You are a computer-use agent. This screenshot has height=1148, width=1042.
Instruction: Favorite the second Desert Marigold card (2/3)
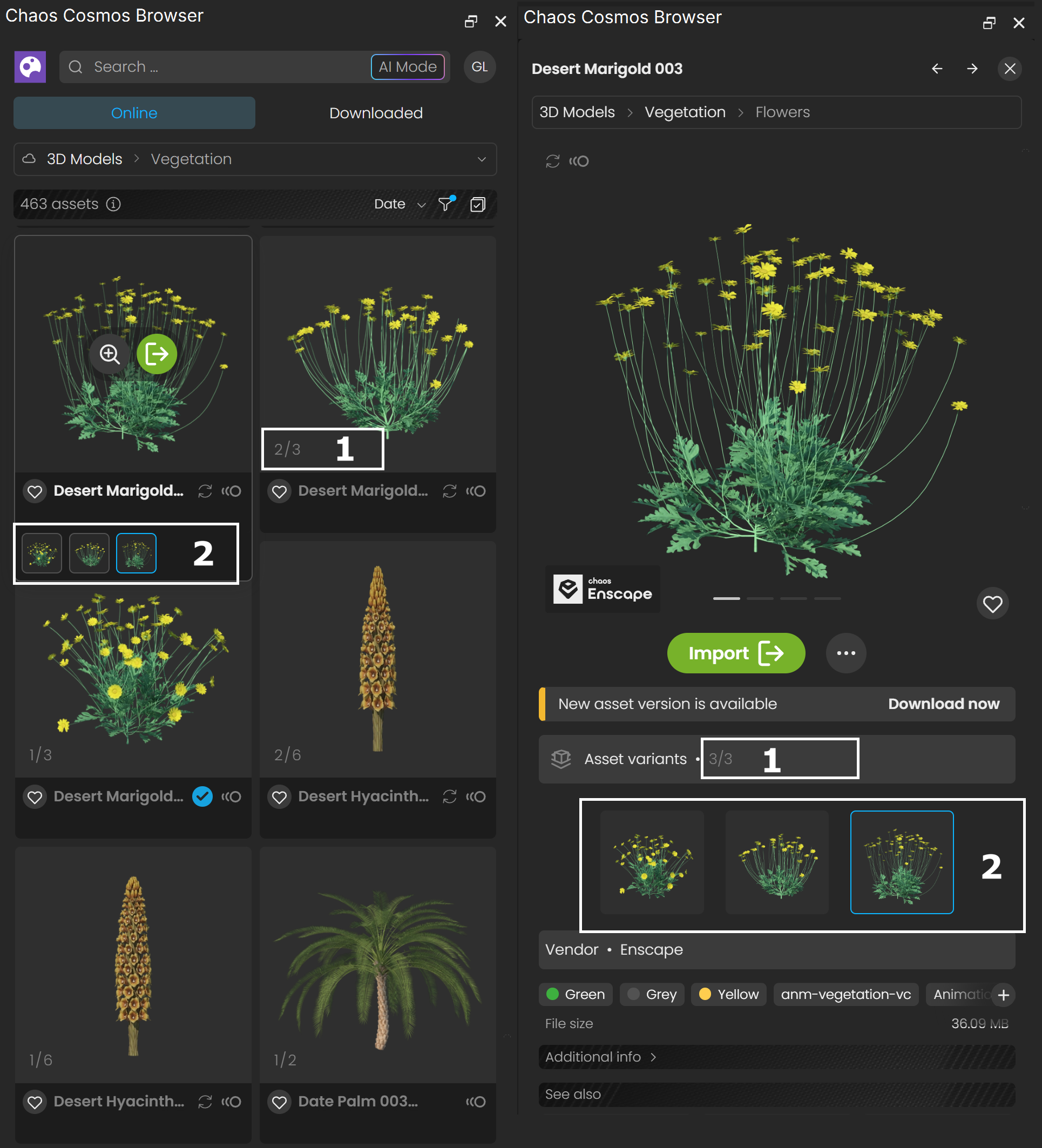280,491
